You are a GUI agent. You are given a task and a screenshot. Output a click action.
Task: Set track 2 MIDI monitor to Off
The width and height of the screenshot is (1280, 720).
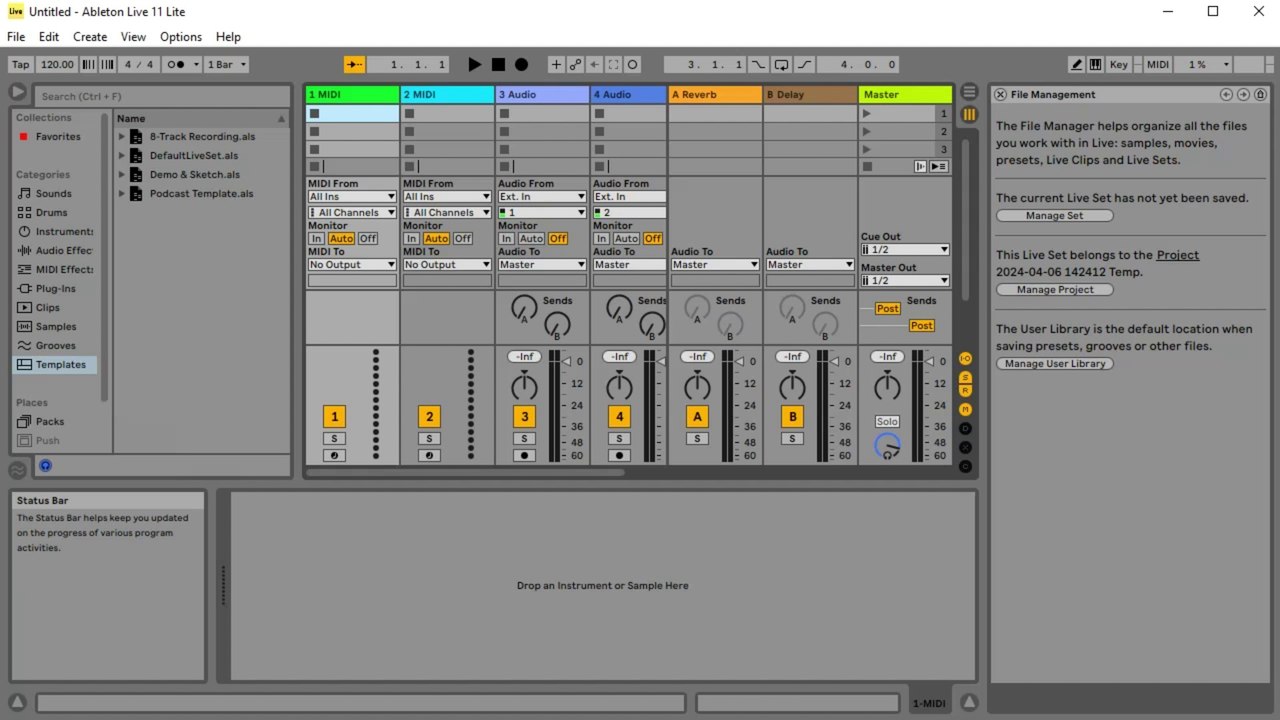tap(462, 239)
